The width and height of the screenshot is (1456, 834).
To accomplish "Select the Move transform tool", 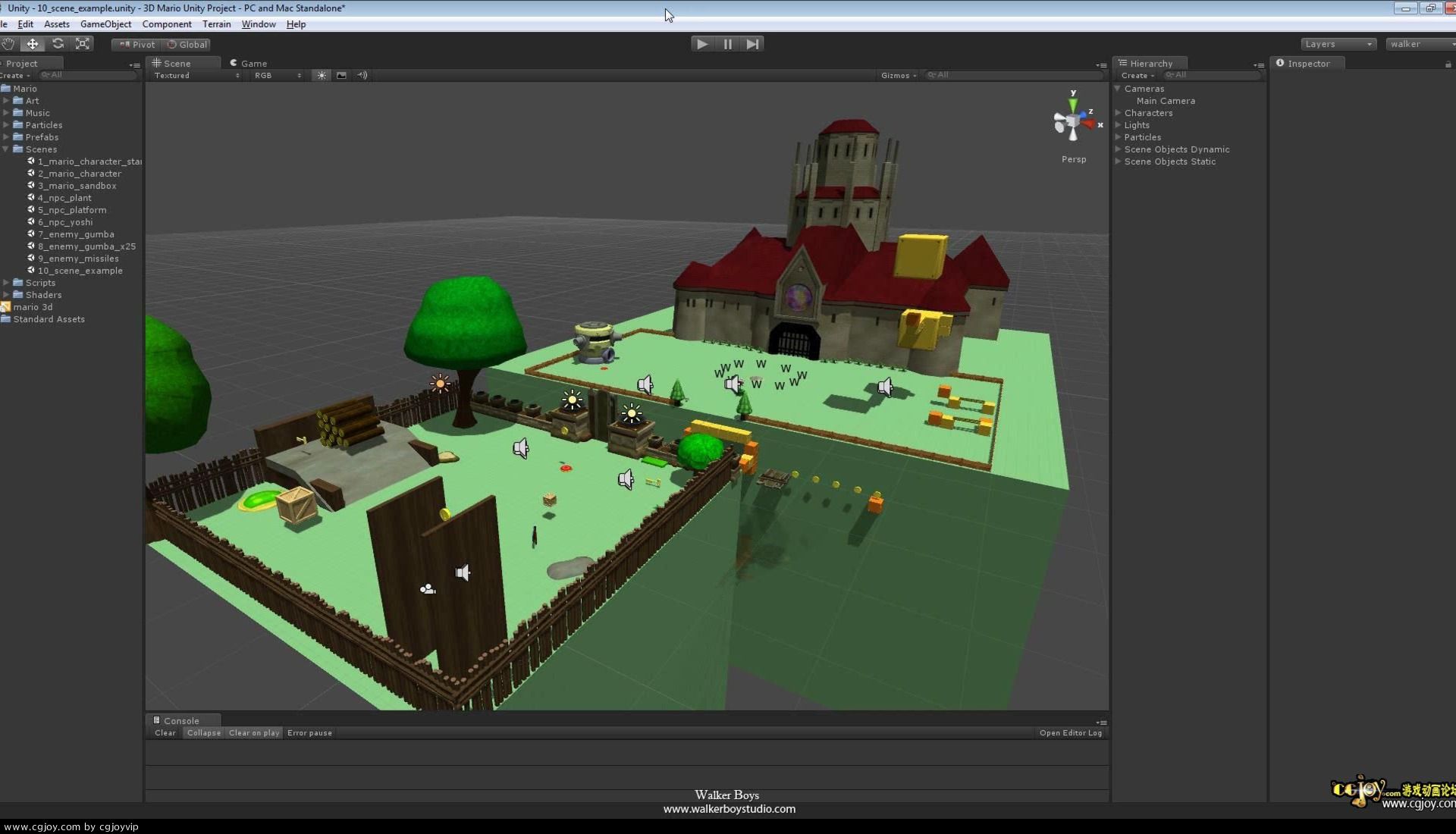I will 33,44.
